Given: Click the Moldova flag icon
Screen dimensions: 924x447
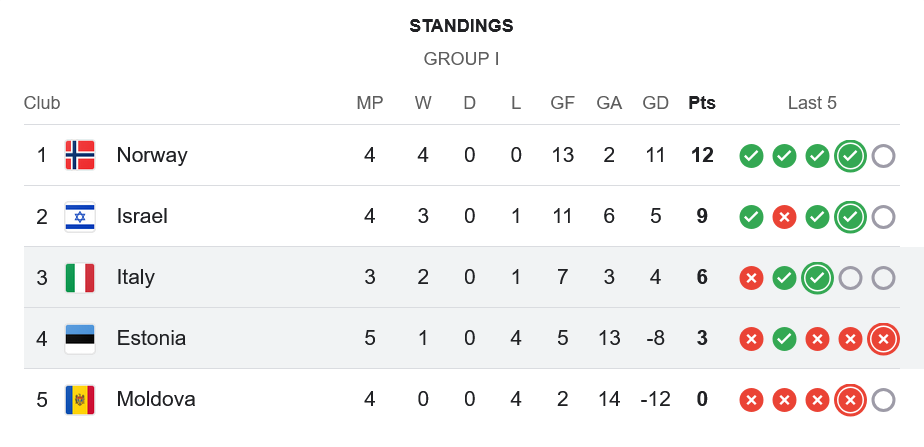Looking at the screenshot, I should click(x=80, y=399).
